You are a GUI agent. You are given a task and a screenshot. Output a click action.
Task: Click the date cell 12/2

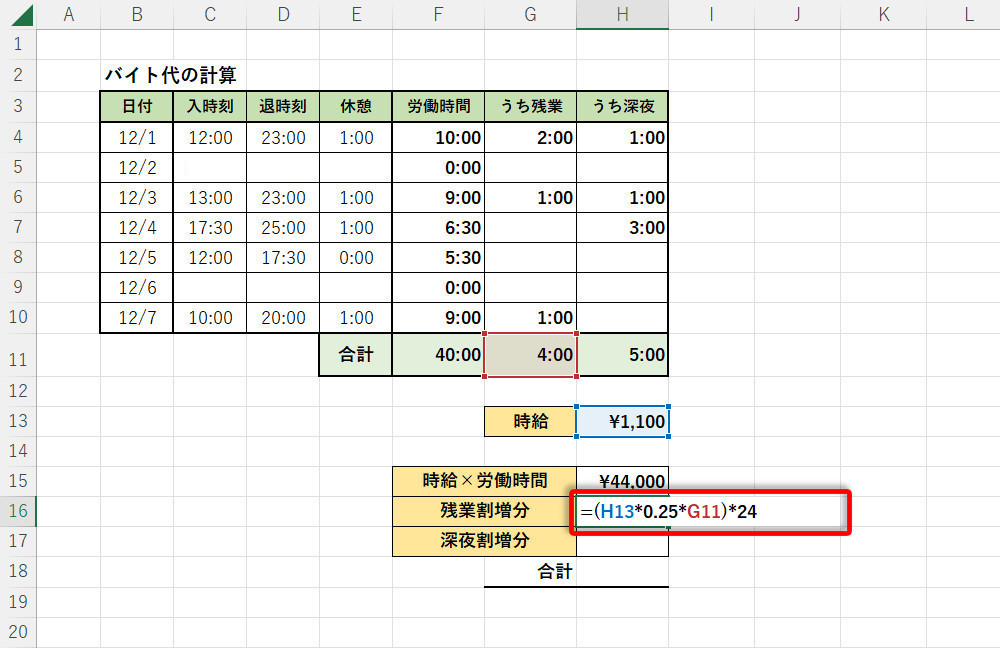pos(136,167)
